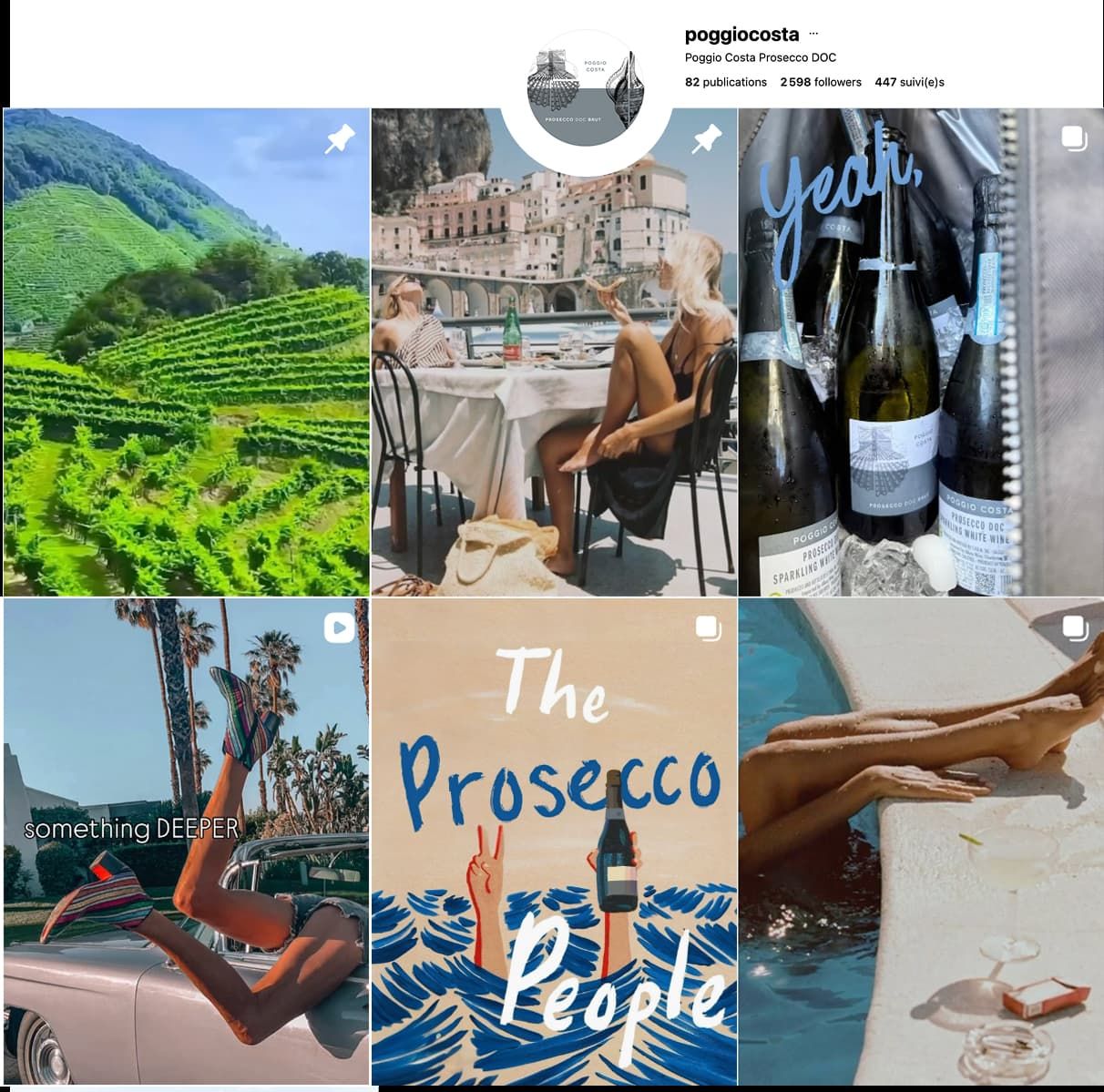
Task: Click the carousel icon on The Prosecco People post
Action: coord(707,628)
